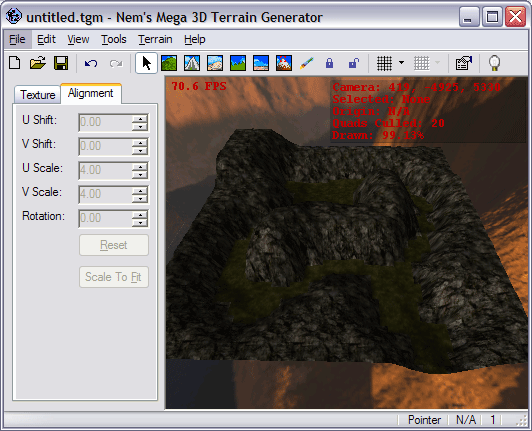Switch to the Texture tab
This screenshot has height=431, width=532.
click(37, 95)
